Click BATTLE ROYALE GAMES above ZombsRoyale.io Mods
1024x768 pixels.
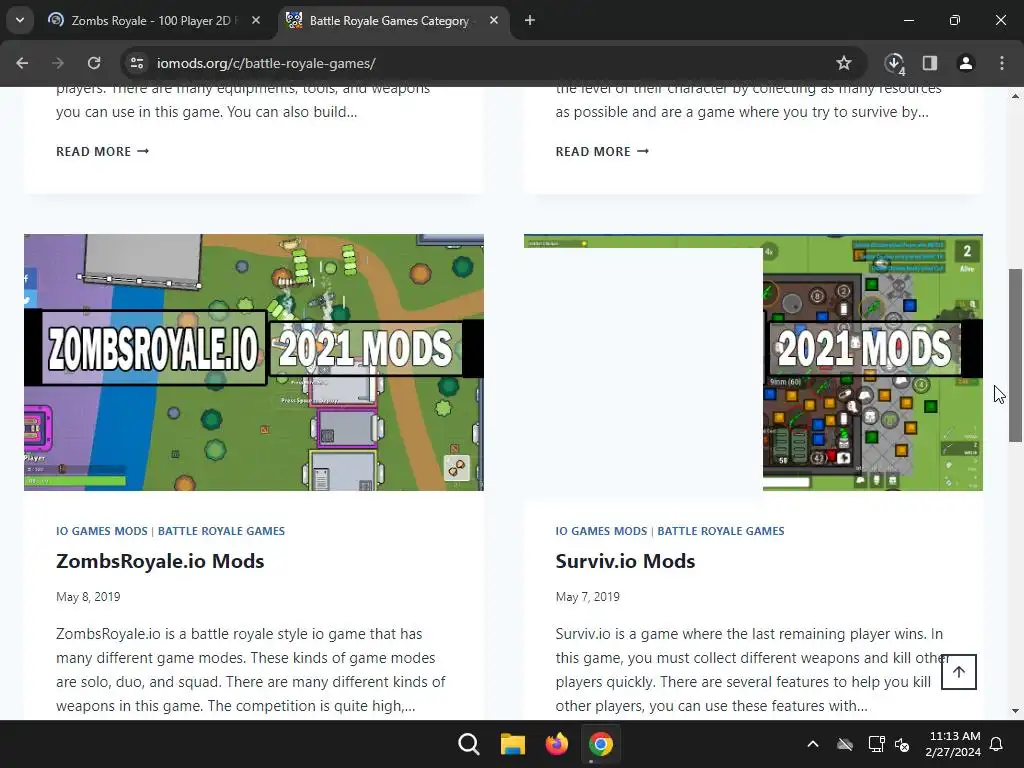point(221,531)
